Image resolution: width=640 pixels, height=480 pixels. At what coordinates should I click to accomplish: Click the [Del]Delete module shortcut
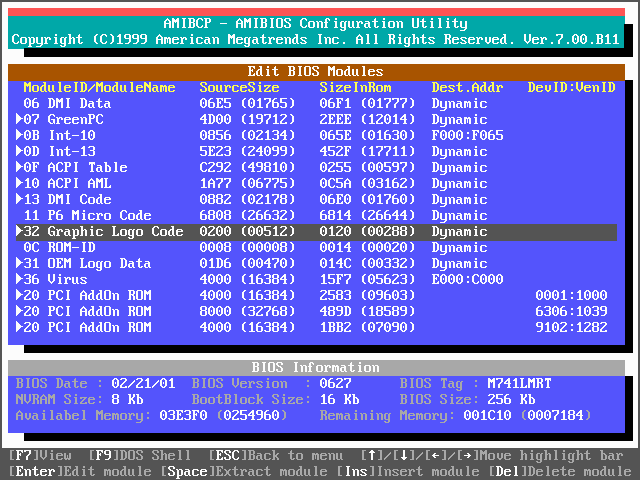pyautogui.click(x=560, y=471)
